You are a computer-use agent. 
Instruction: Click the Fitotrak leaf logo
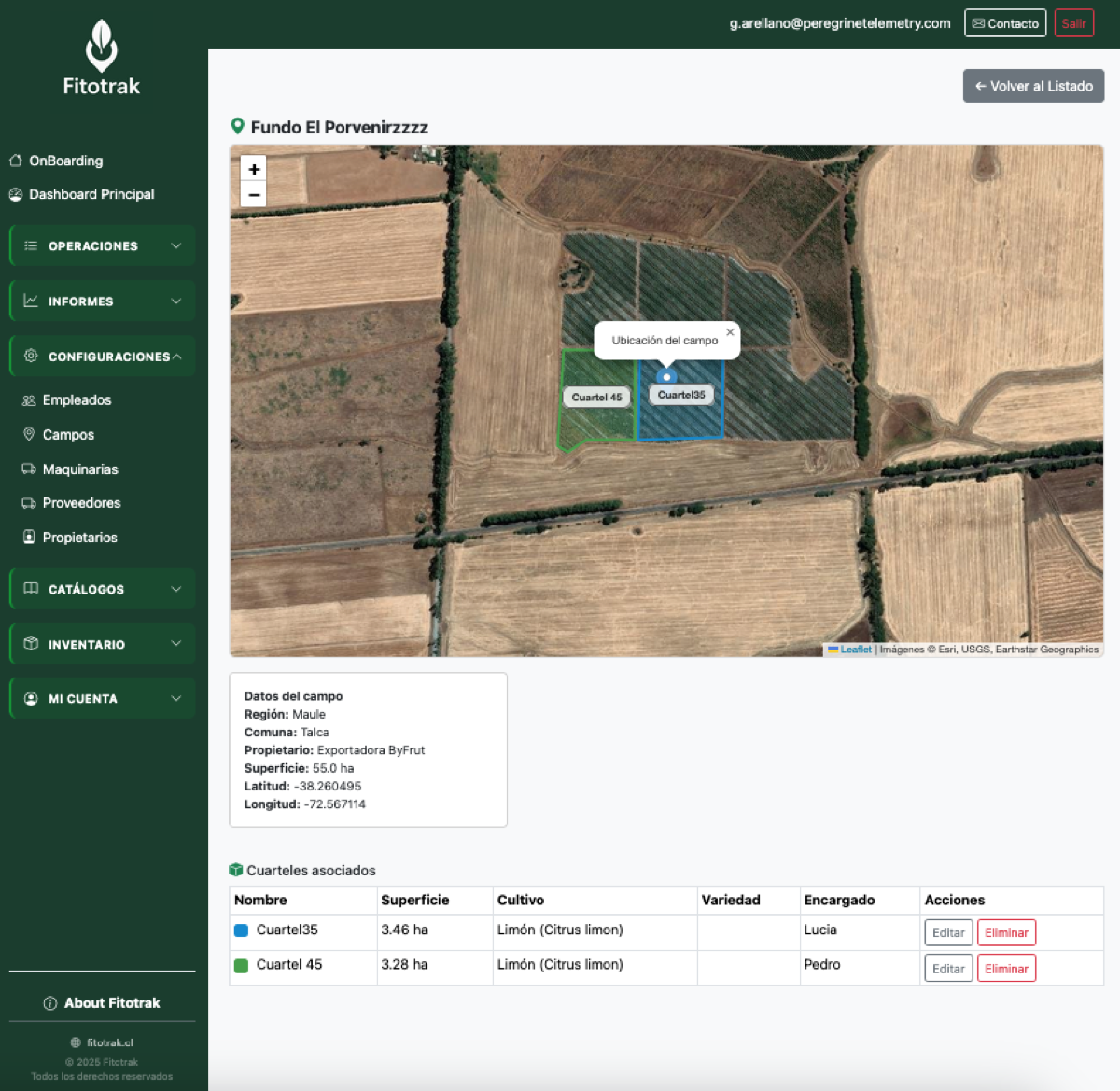pyautogui.click(x=101, y=46)
